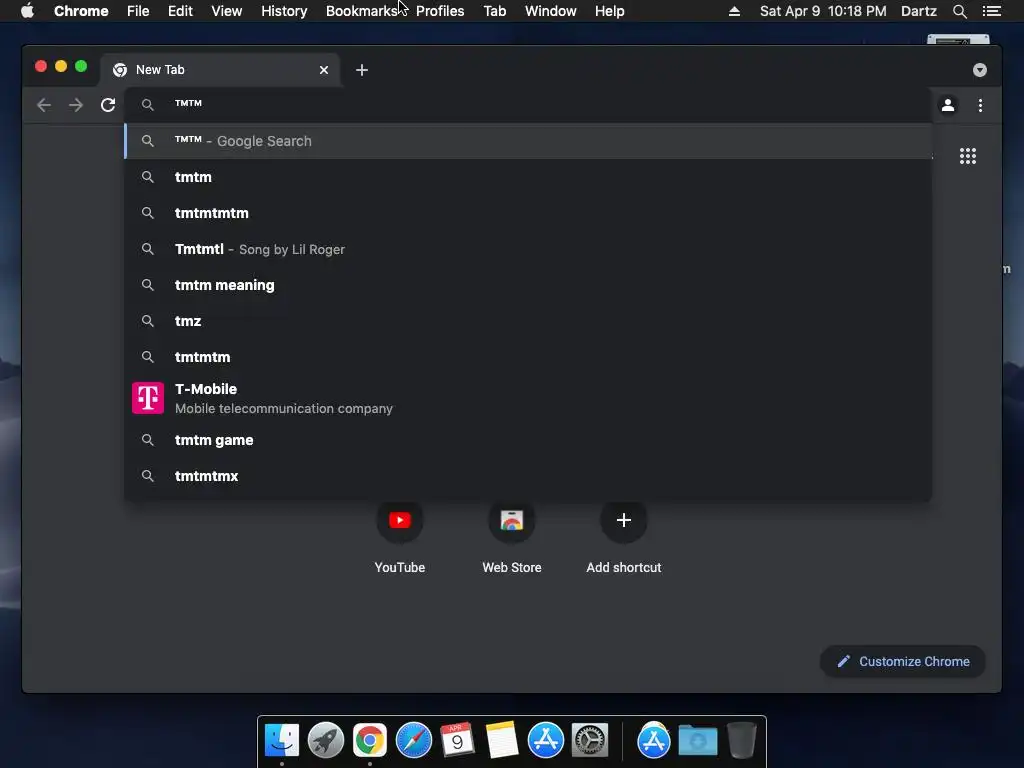
Task: Open the Google apps grid
Action: [968, 156]
